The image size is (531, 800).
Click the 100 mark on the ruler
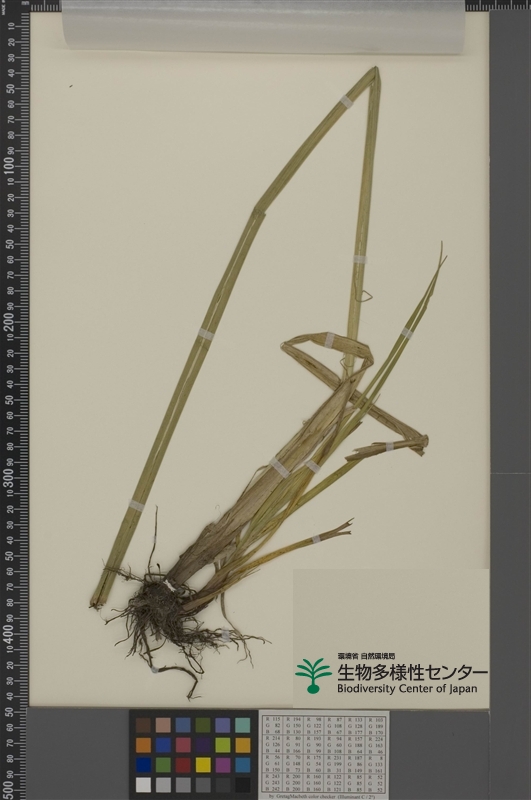tap(9, 165)
